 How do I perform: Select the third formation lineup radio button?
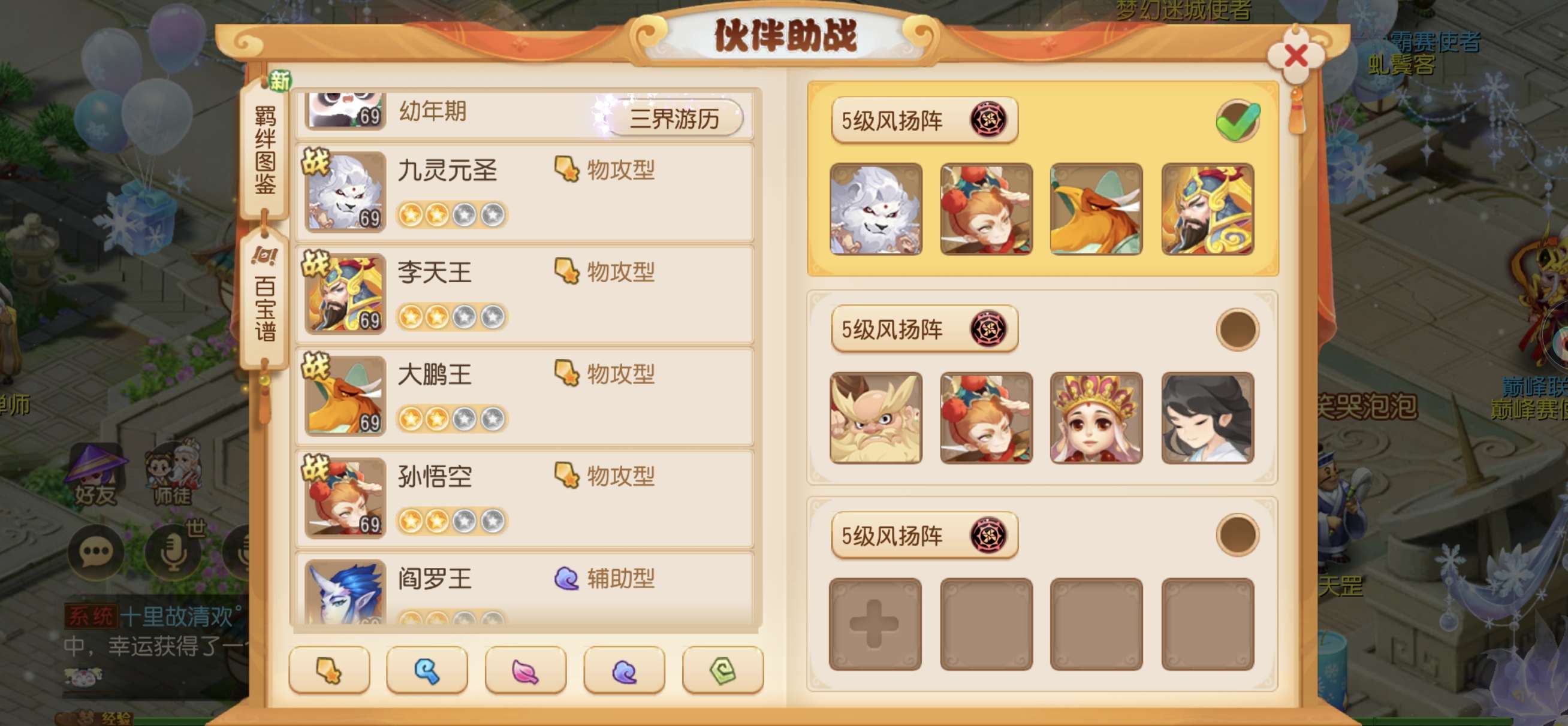point(1238,535)
